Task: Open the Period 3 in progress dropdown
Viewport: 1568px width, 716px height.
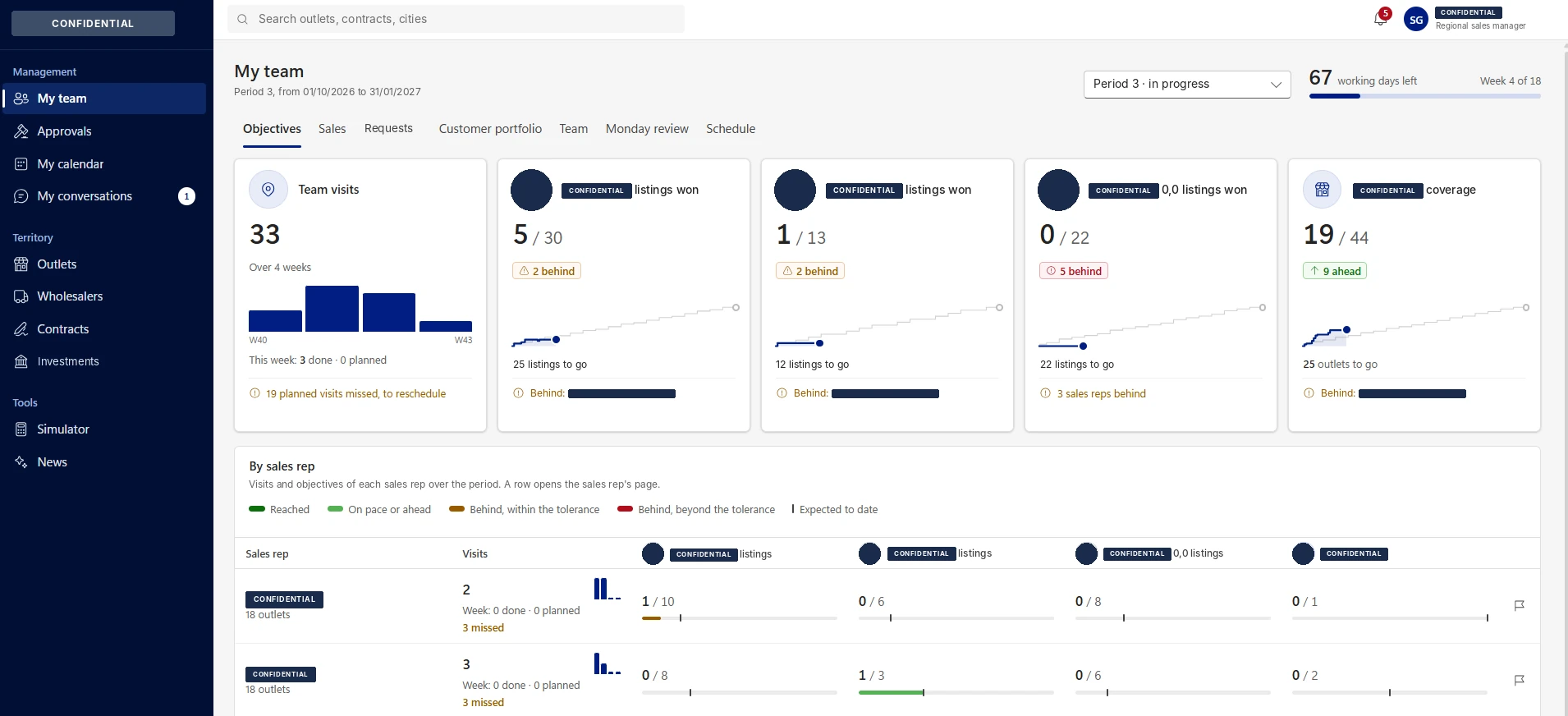Action: pyautogui.click(x=1187, y=84)
